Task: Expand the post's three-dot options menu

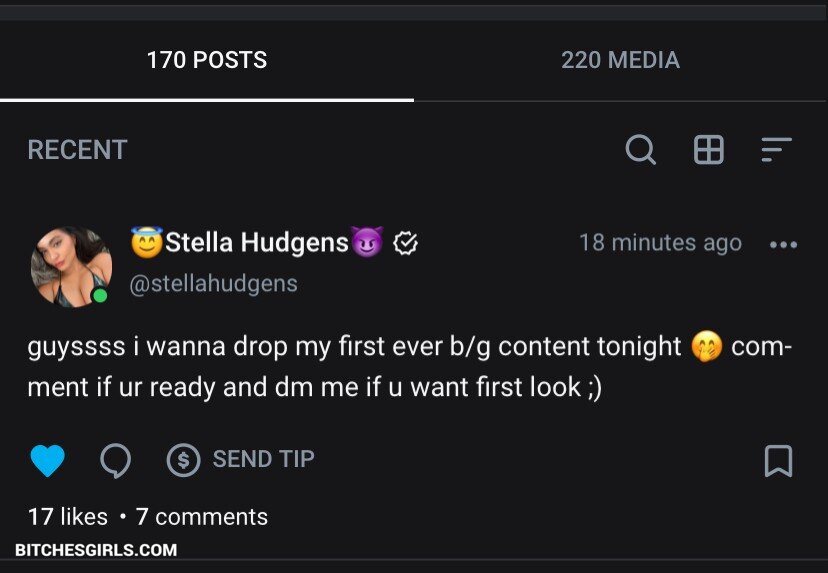Action: coord(783,244)
